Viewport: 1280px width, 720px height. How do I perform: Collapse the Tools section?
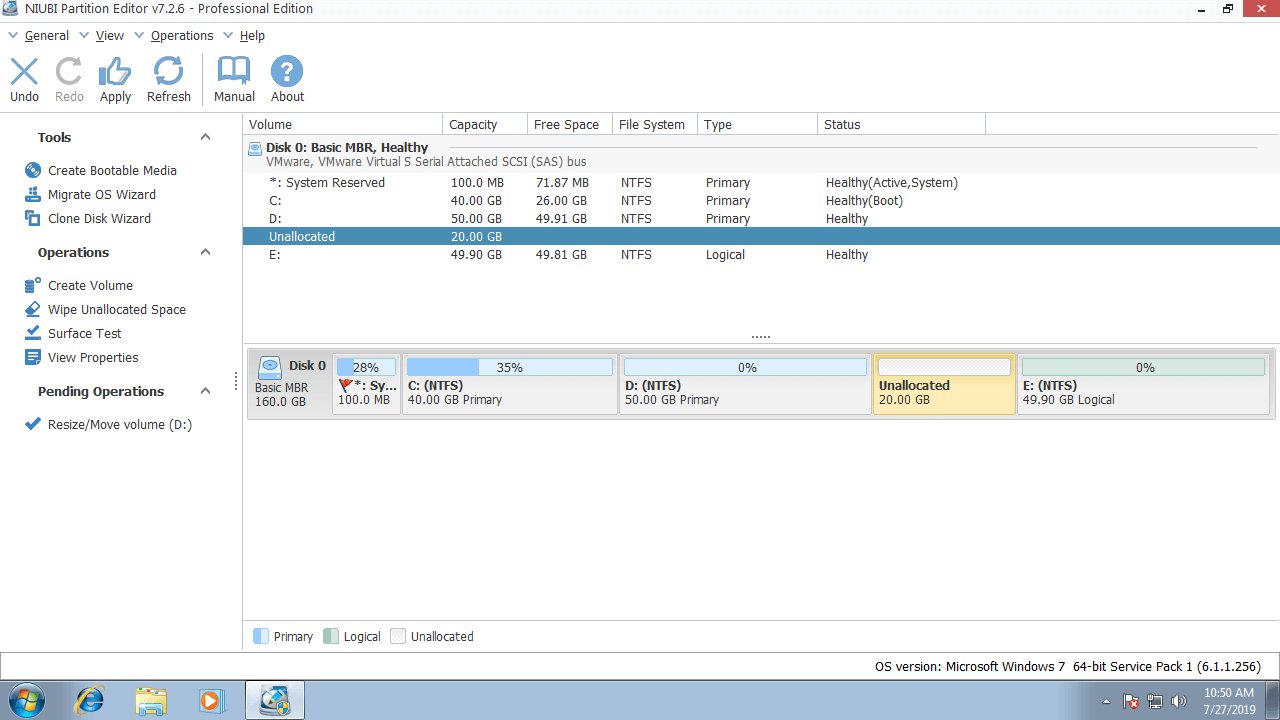click(x=205, y=138)
